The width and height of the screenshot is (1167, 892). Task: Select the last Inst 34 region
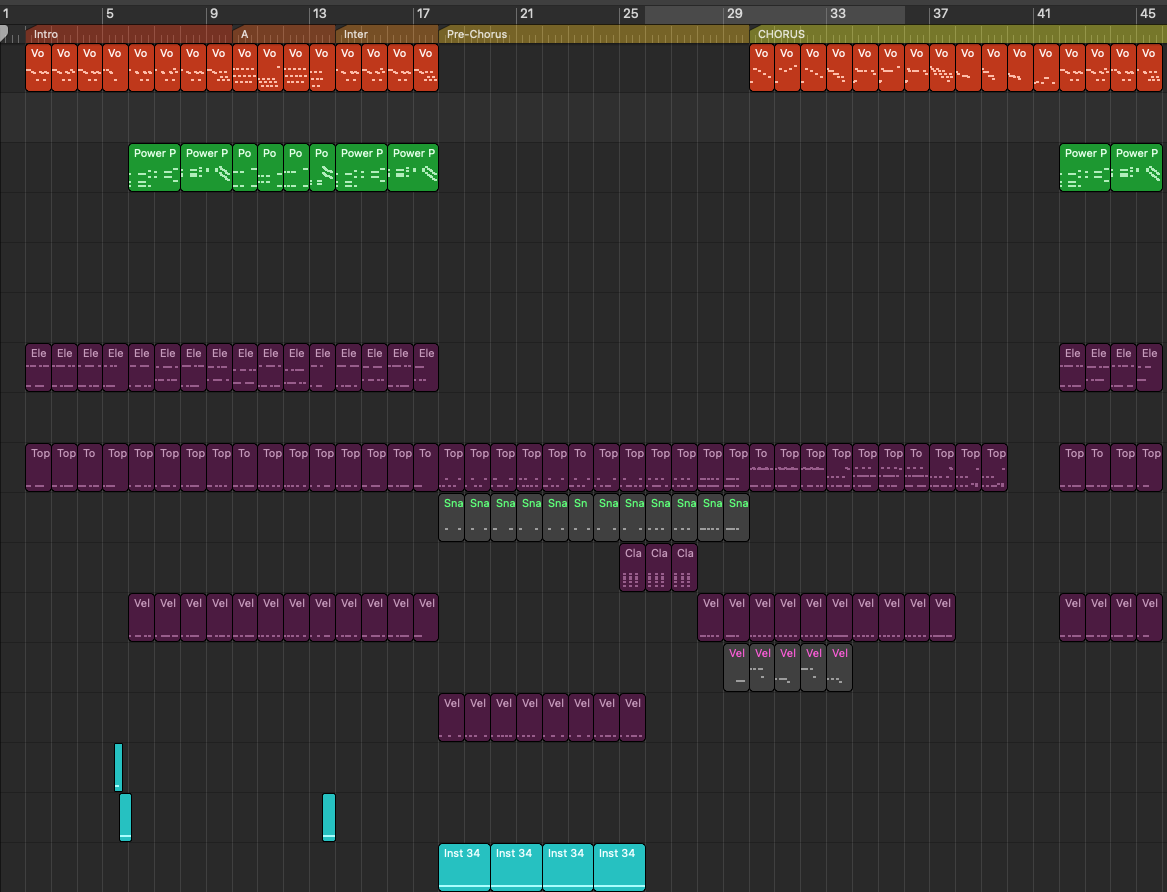(x=619, y=867)
